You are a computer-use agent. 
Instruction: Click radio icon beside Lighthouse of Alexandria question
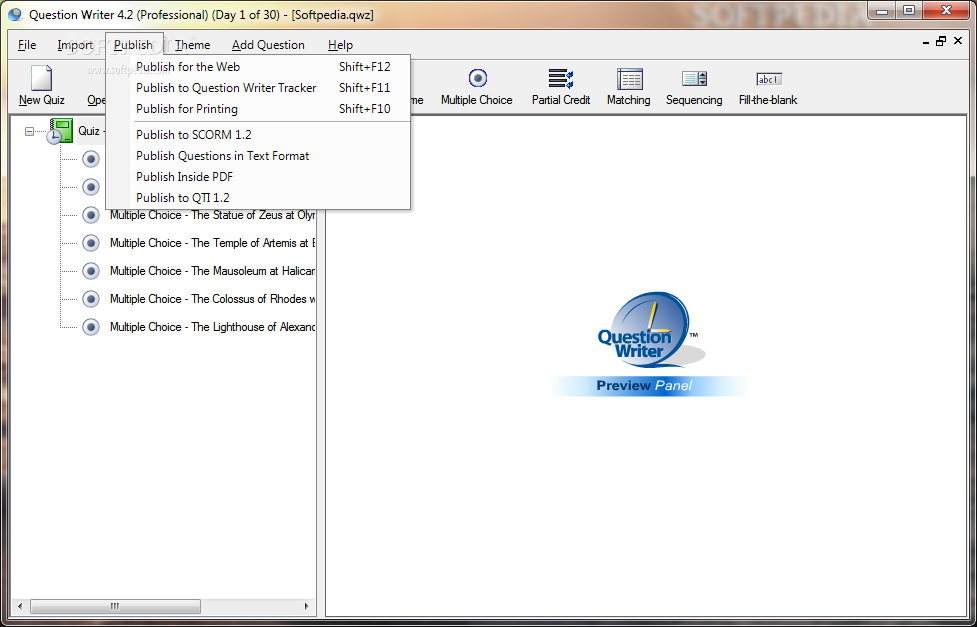91,327
